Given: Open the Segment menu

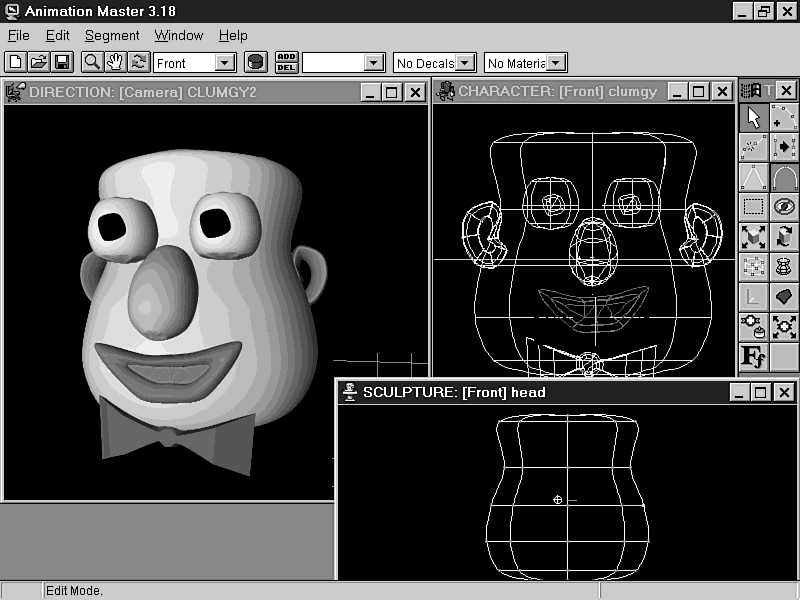Looking at the screenshot, I should coord(112,35).
